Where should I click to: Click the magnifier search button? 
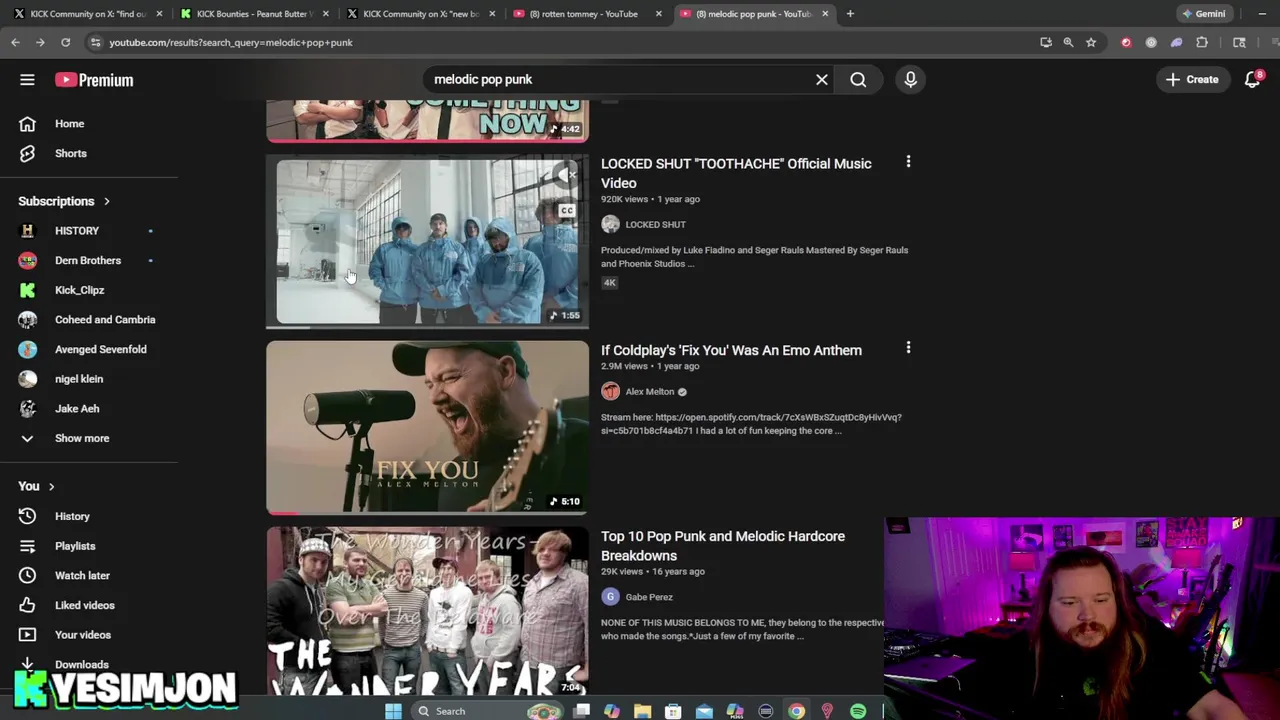click(x=858, y=80)
